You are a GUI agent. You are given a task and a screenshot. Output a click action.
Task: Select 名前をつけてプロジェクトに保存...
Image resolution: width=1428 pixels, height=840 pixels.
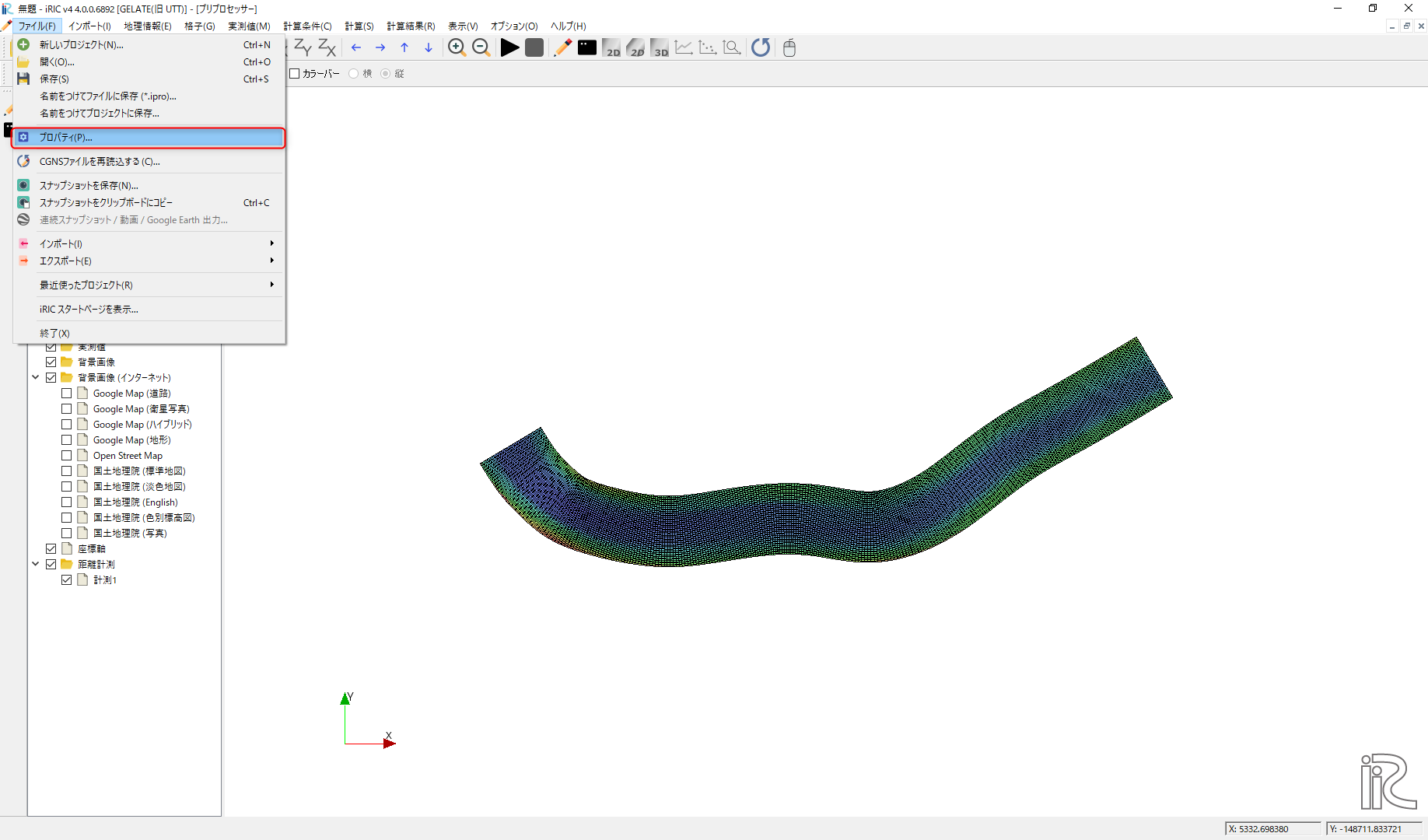[149, 113]
